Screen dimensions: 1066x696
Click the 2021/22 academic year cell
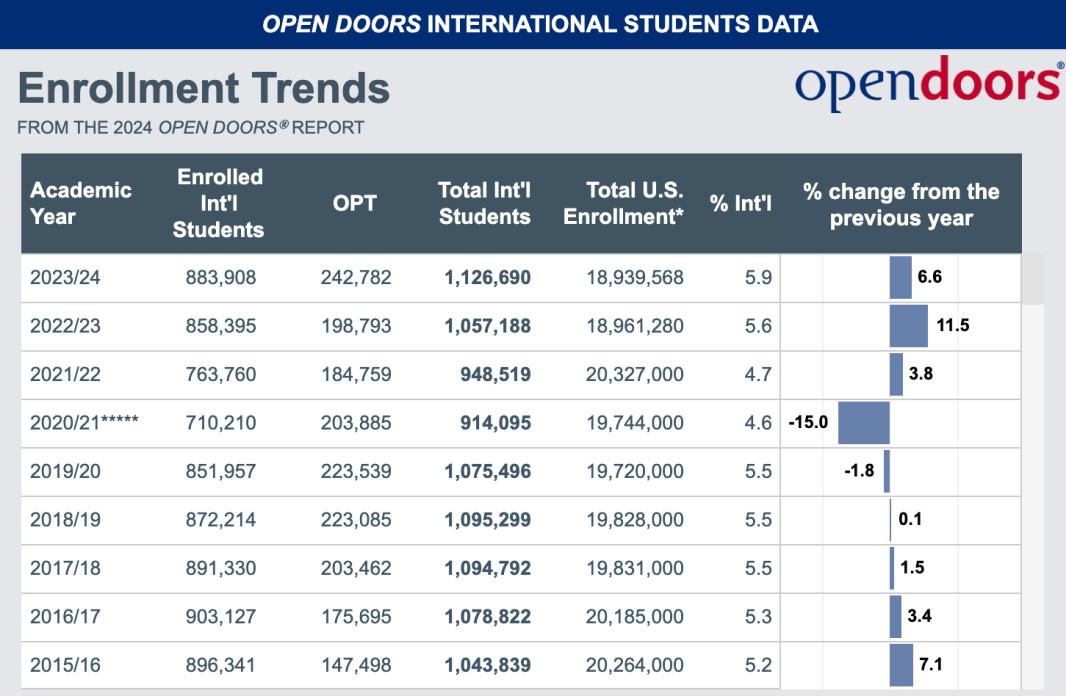pos(65,374)
